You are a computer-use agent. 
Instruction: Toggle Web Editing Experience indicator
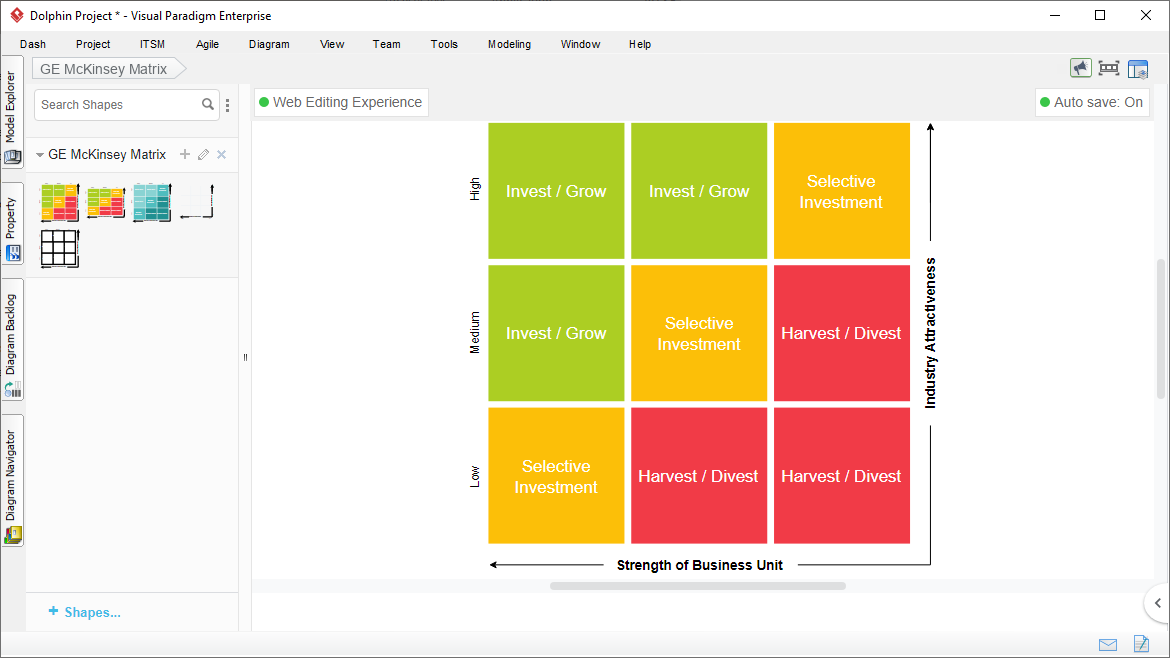[x=341, y=102]
